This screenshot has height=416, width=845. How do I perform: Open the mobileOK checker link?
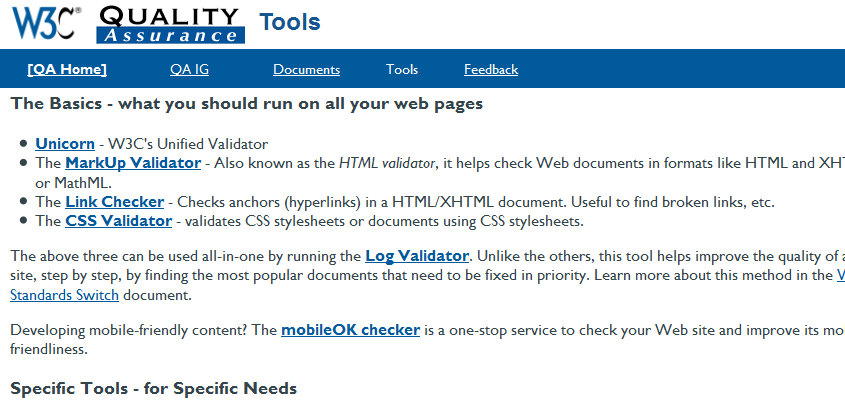(x=350, y=330)
